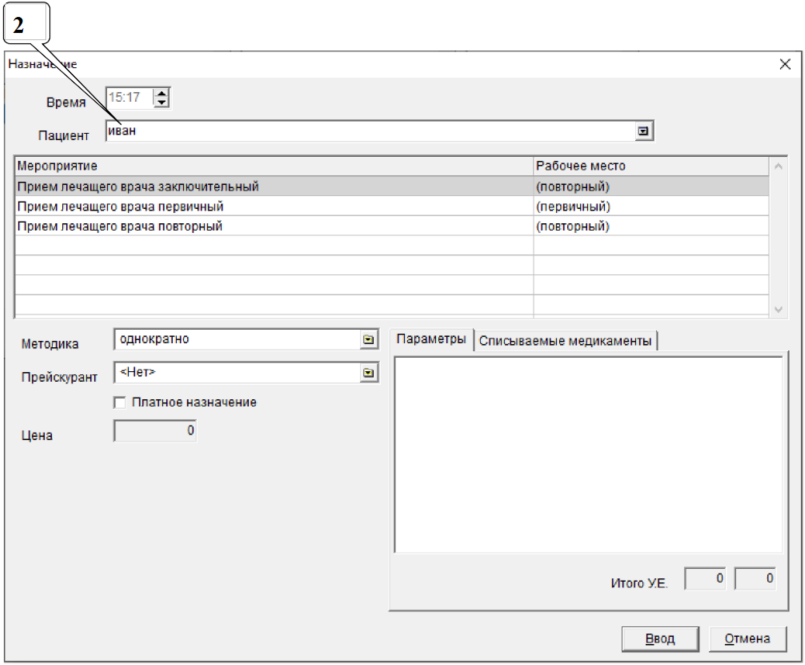
Task: Open the Пациент dropdown list
Action: point(644,132)
